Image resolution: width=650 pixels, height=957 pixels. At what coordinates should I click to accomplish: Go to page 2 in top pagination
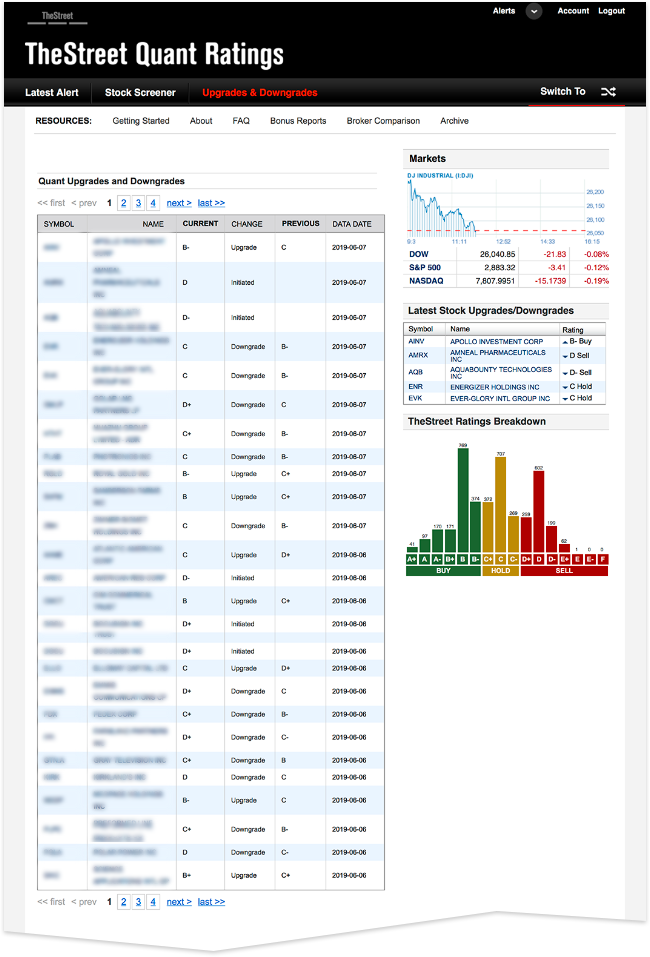click(124, 203)
